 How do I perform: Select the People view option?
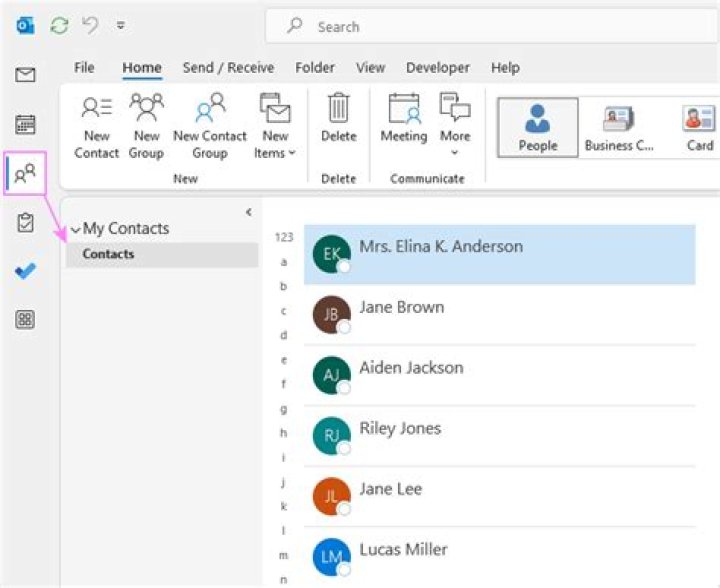pos(537,127)
